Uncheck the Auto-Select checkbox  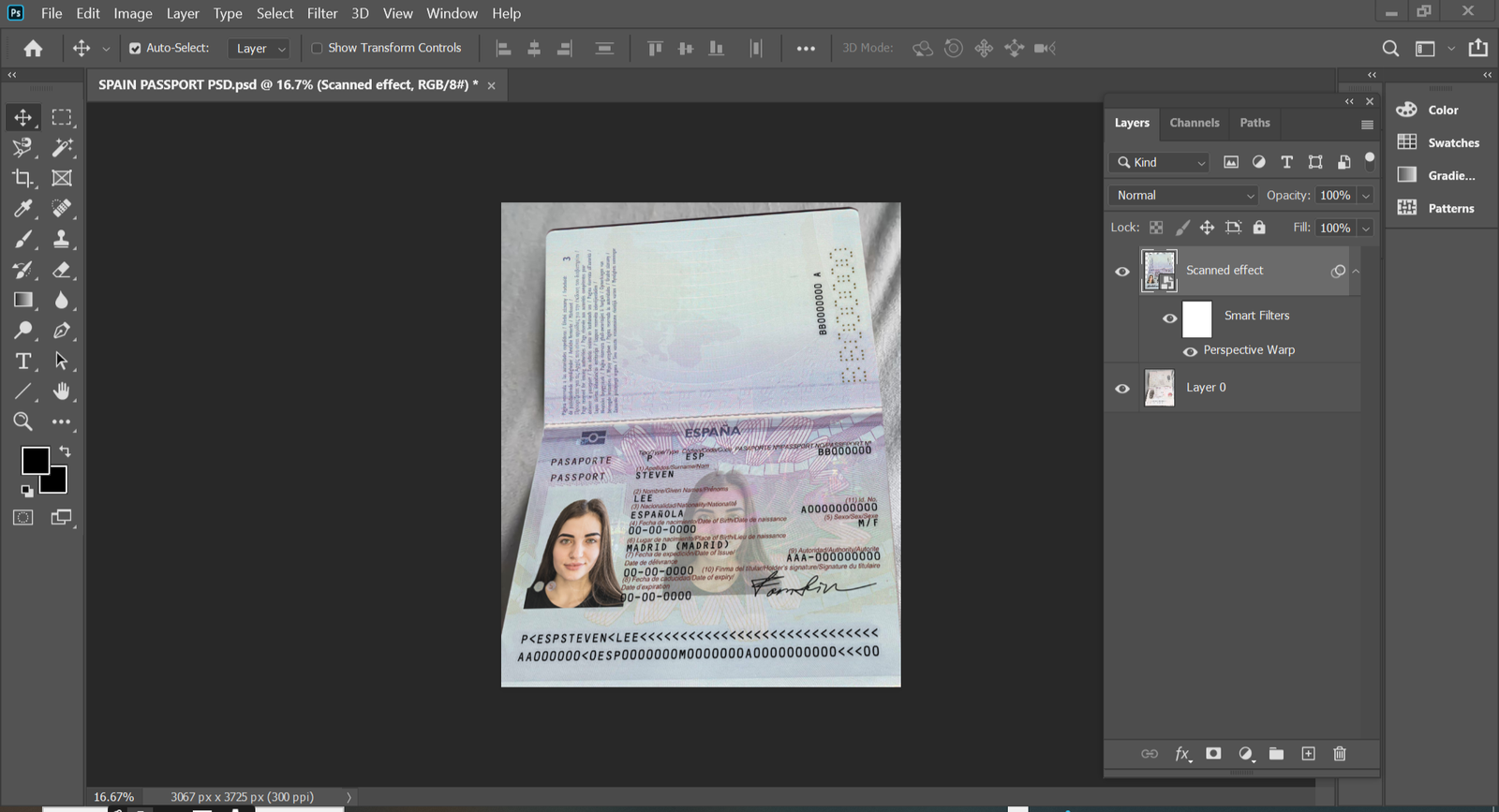(135, 49)
